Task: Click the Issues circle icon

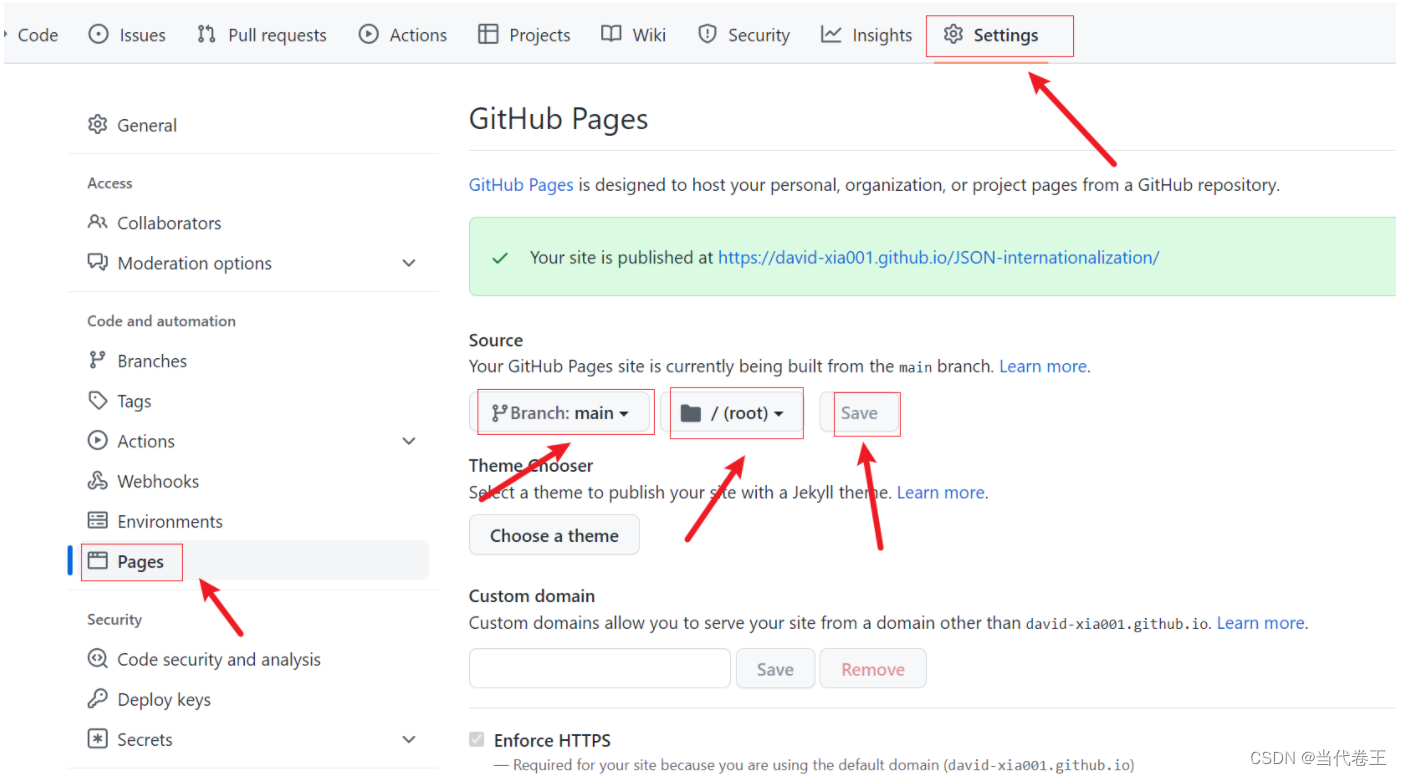Action: tap(98, 35)
